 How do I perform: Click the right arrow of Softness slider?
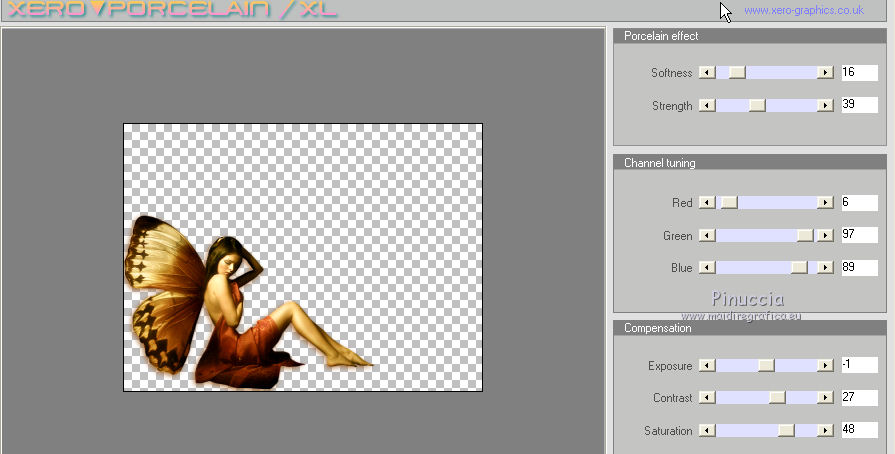[825, 73]
